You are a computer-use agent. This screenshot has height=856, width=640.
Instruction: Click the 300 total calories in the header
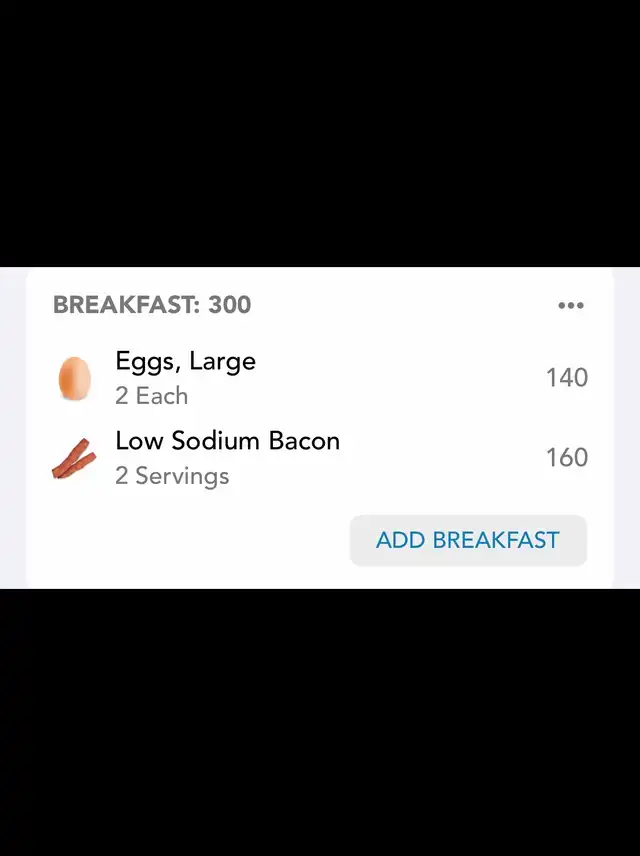tap(230, 305)
